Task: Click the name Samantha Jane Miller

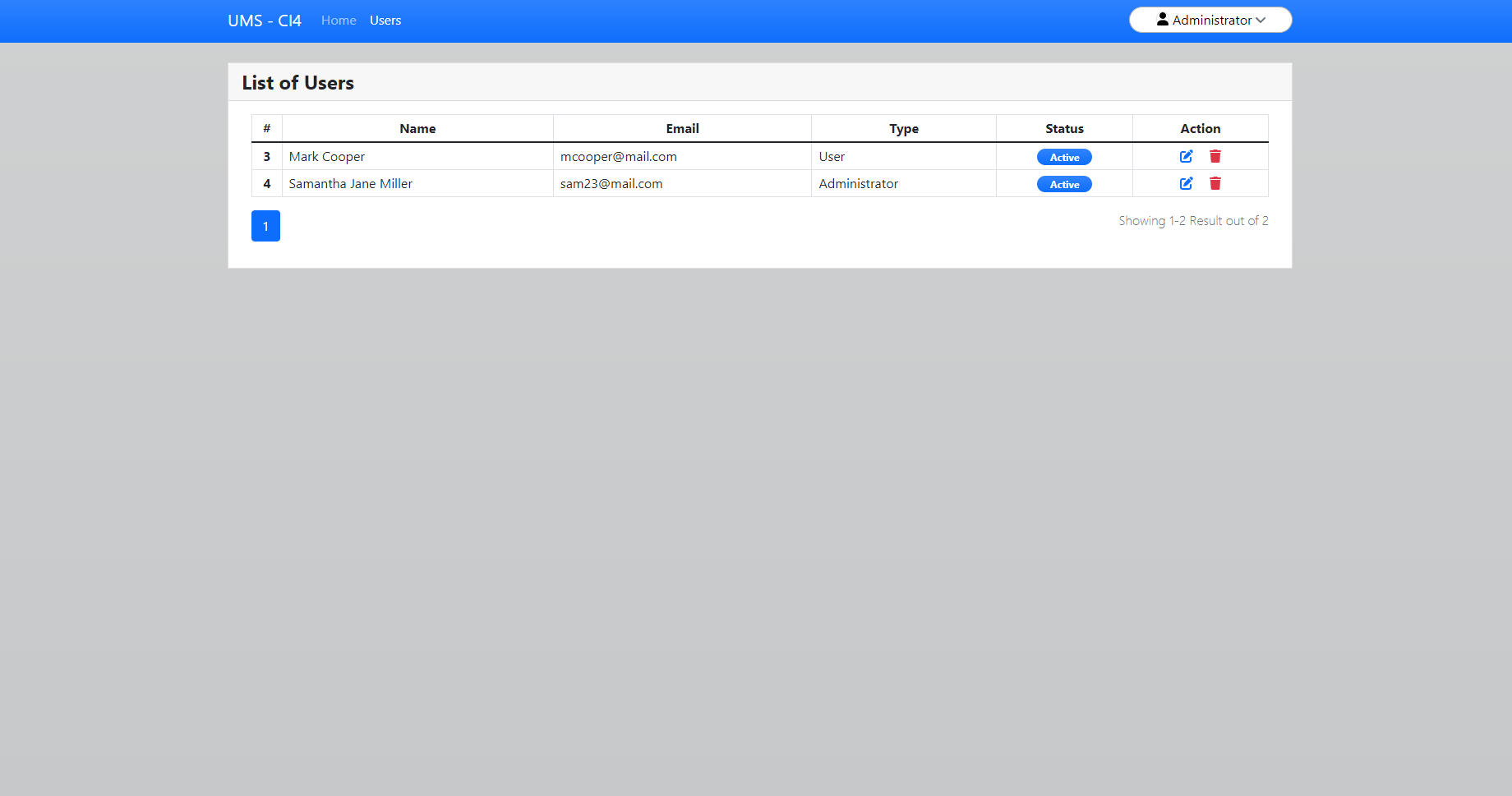Action: tap(351, 183)
